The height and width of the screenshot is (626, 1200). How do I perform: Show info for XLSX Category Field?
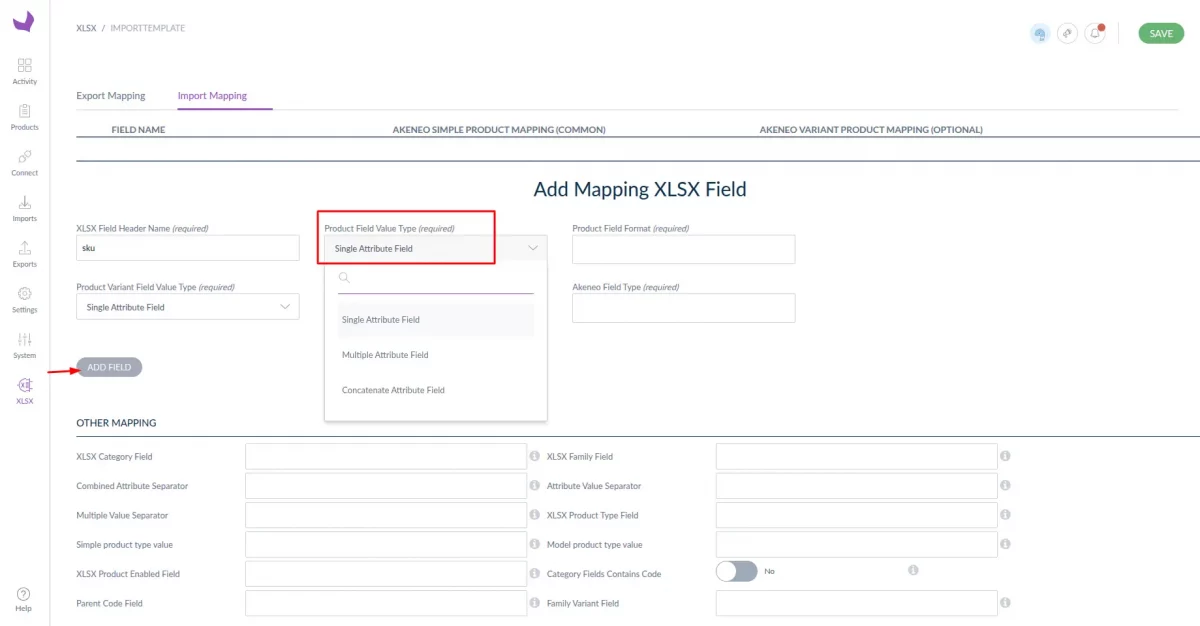[x=534, y=456]
